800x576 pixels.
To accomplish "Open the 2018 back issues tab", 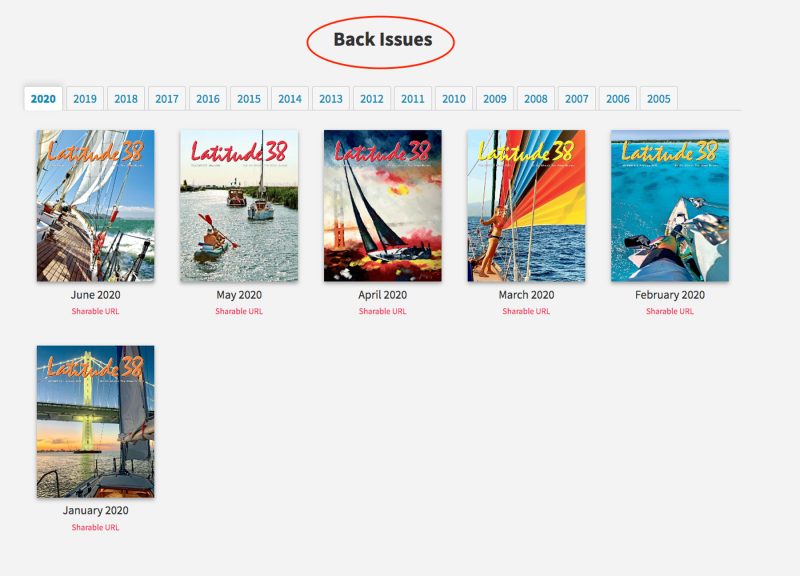I will [x=126, y=98].
